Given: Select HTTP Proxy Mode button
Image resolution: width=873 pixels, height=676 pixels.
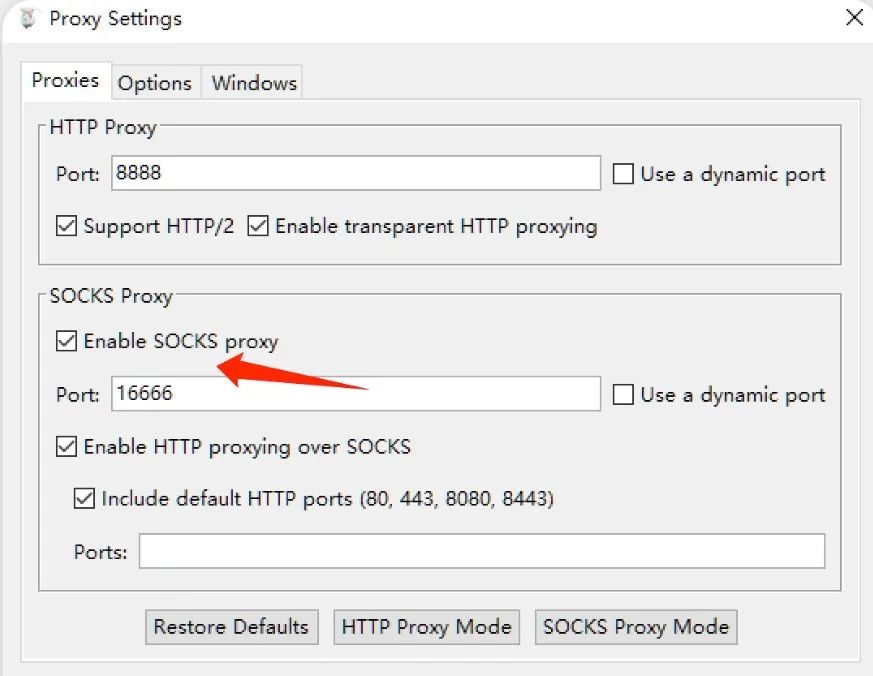Looking at the screenshot, I should click(x=426, y=627).
